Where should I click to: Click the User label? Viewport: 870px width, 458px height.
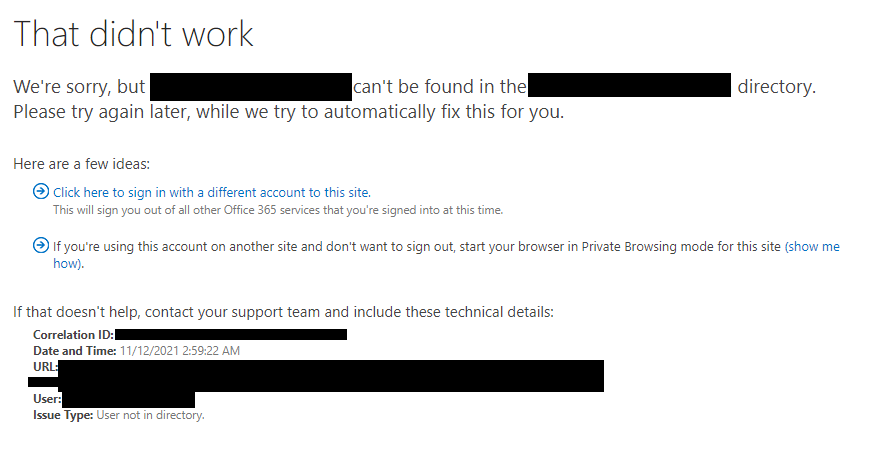coord(47,399)
